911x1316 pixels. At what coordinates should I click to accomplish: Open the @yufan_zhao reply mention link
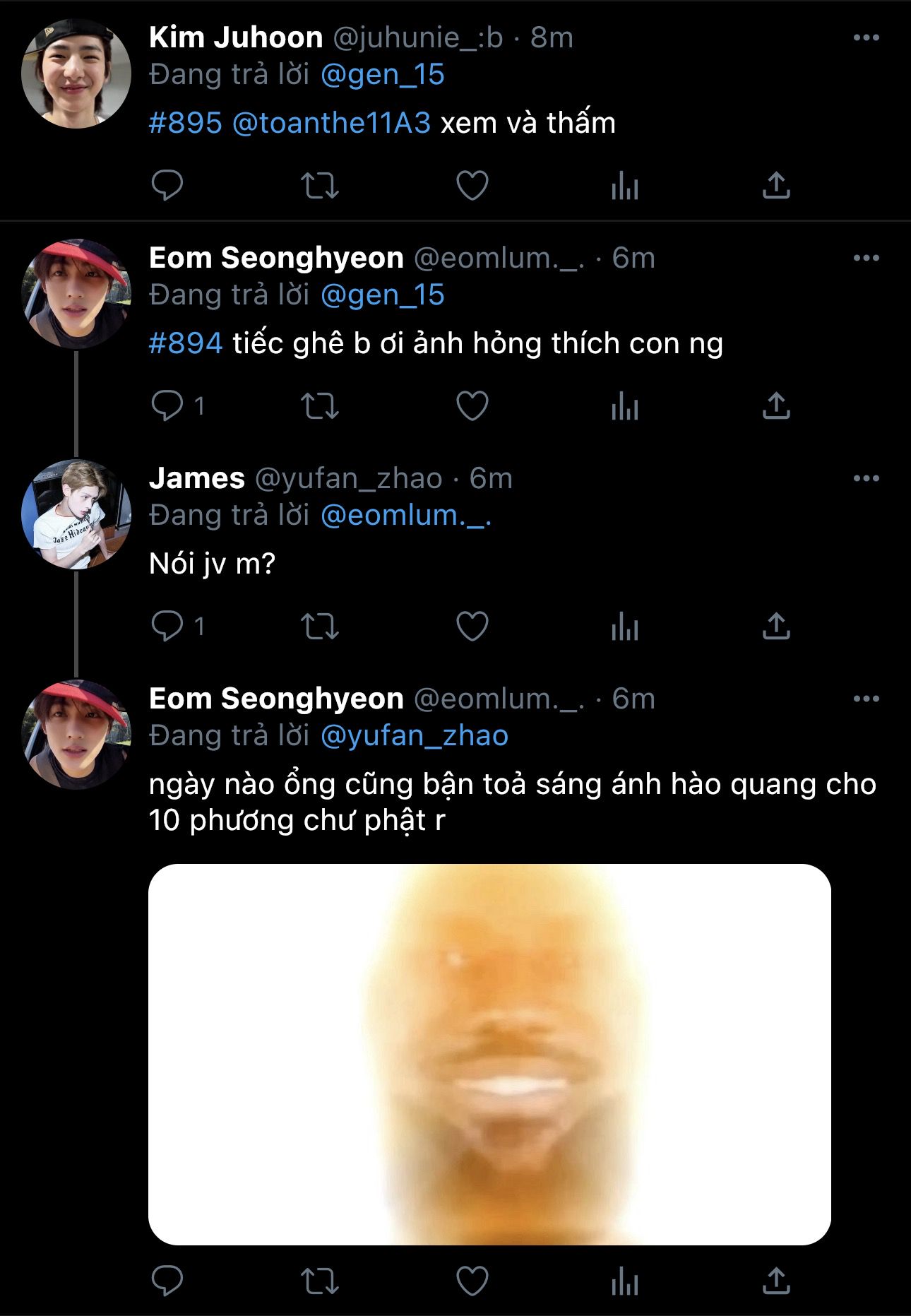click(x=415, y=735)
